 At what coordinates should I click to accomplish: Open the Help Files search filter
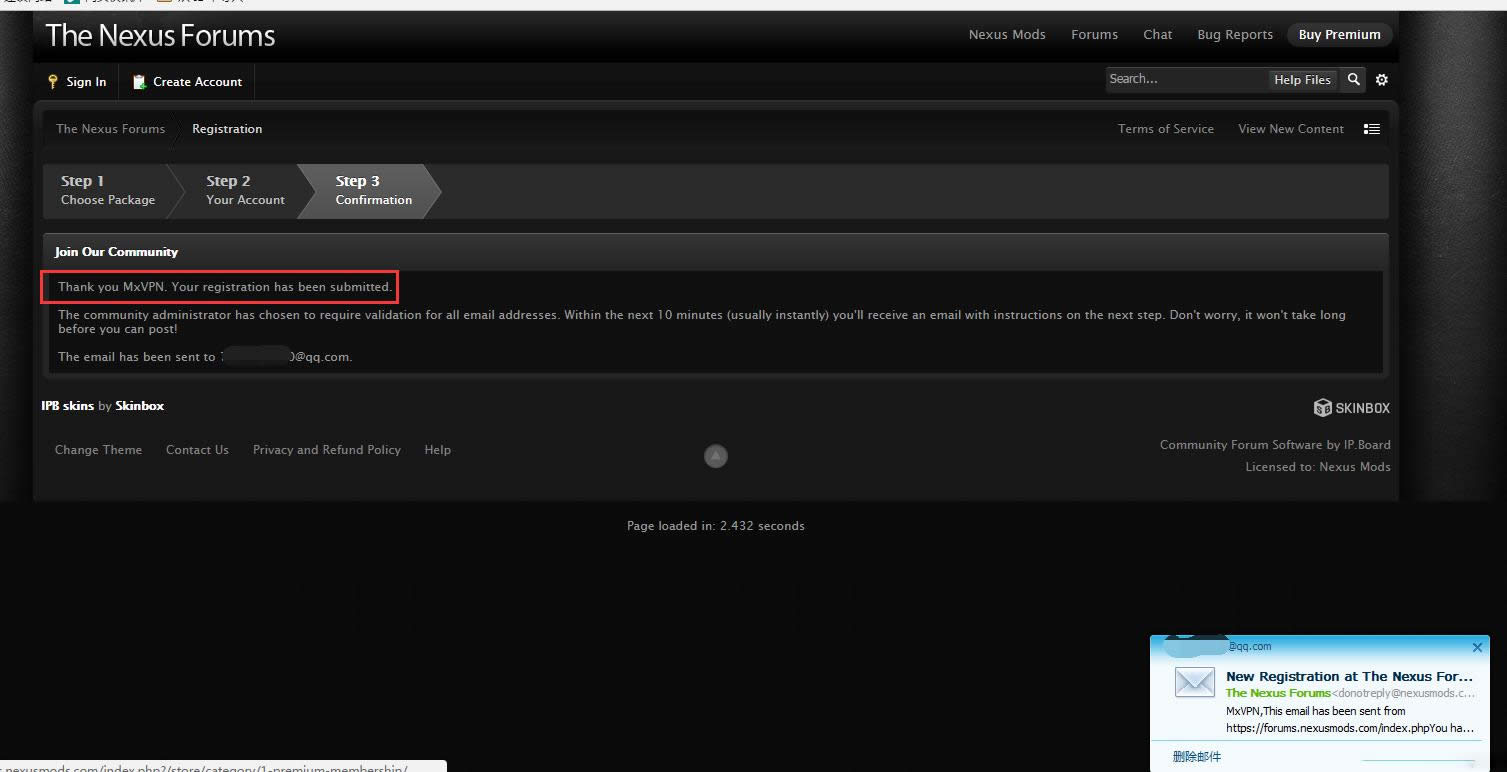point(1301,80)
